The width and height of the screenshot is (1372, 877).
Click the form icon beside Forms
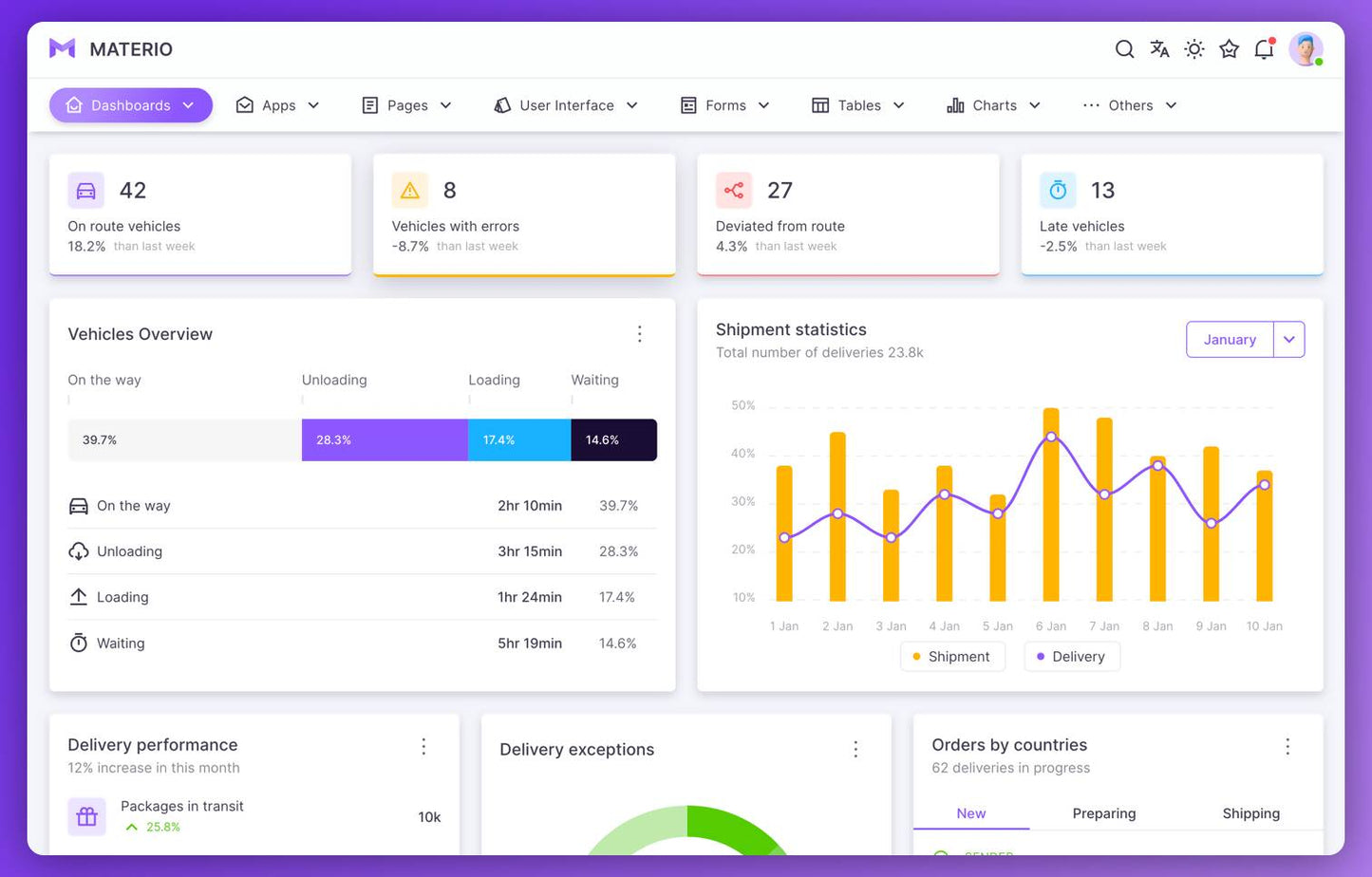688,105
